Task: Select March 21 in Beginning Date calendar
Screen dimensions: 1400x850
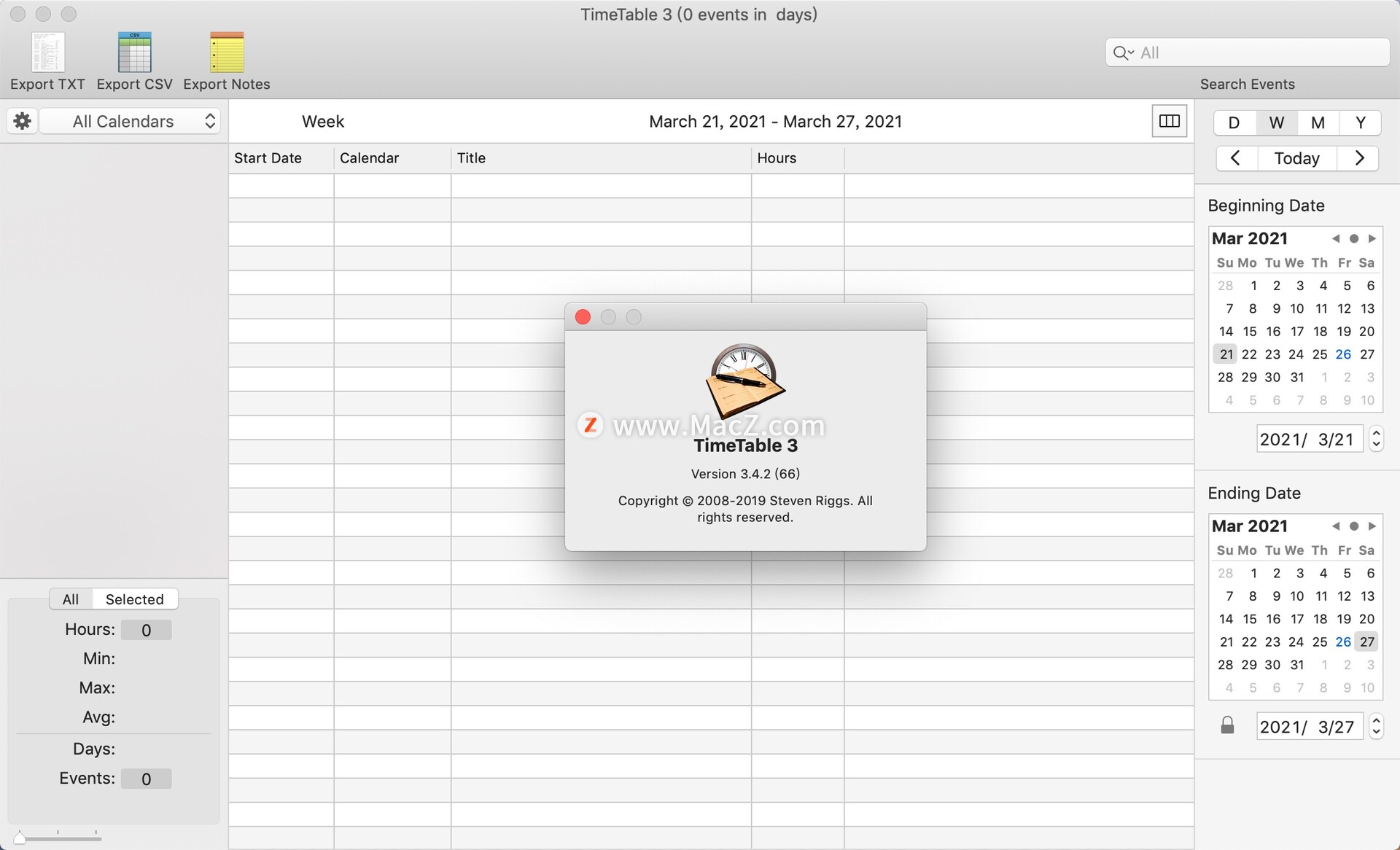Action: [x=1226, y=354]
